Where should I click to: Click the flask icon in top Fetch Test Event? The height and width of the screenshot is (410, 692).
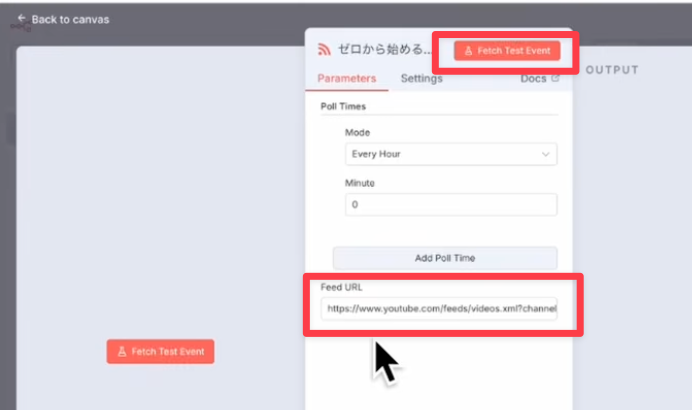[x=468, y=50]
